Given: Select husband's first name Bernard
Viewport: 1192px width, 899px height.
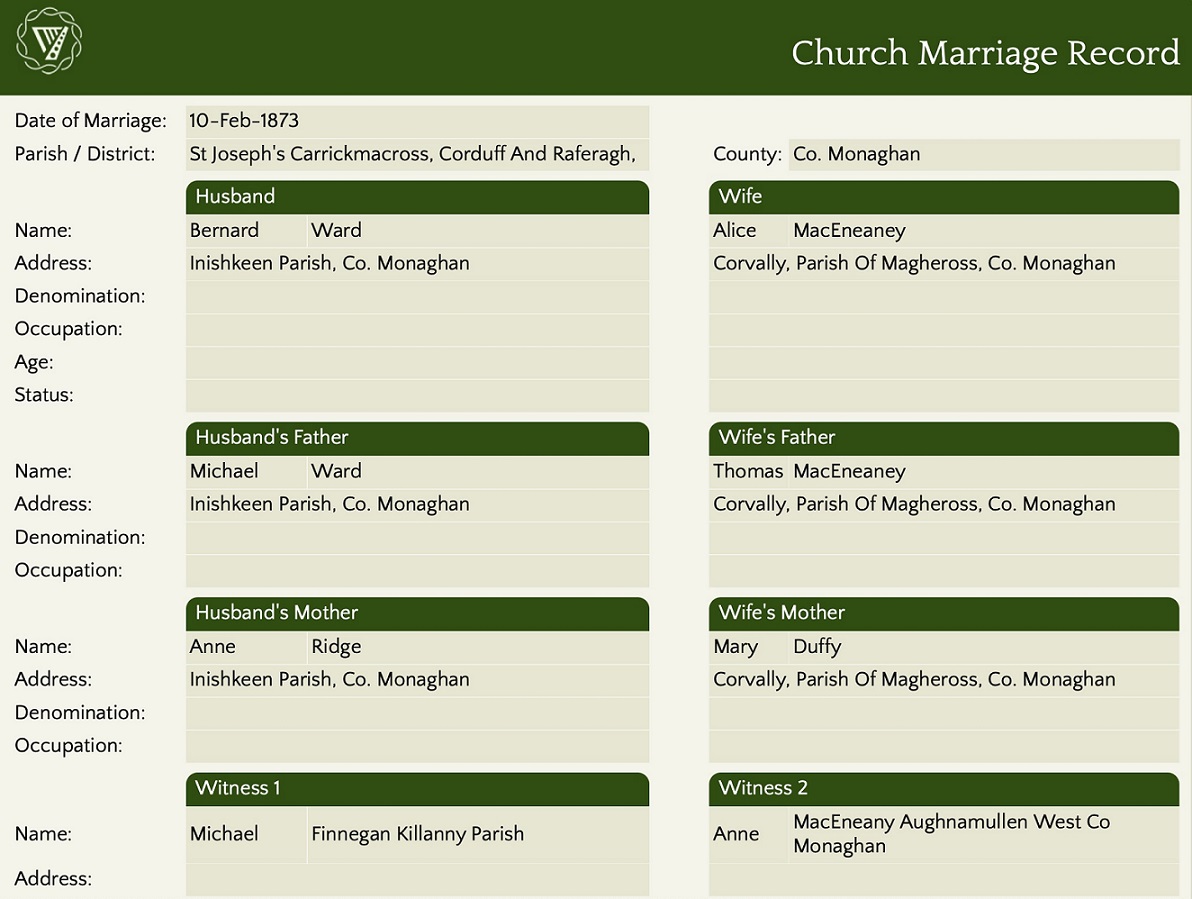Looking at the screenshot, I should tap(245, 231).
